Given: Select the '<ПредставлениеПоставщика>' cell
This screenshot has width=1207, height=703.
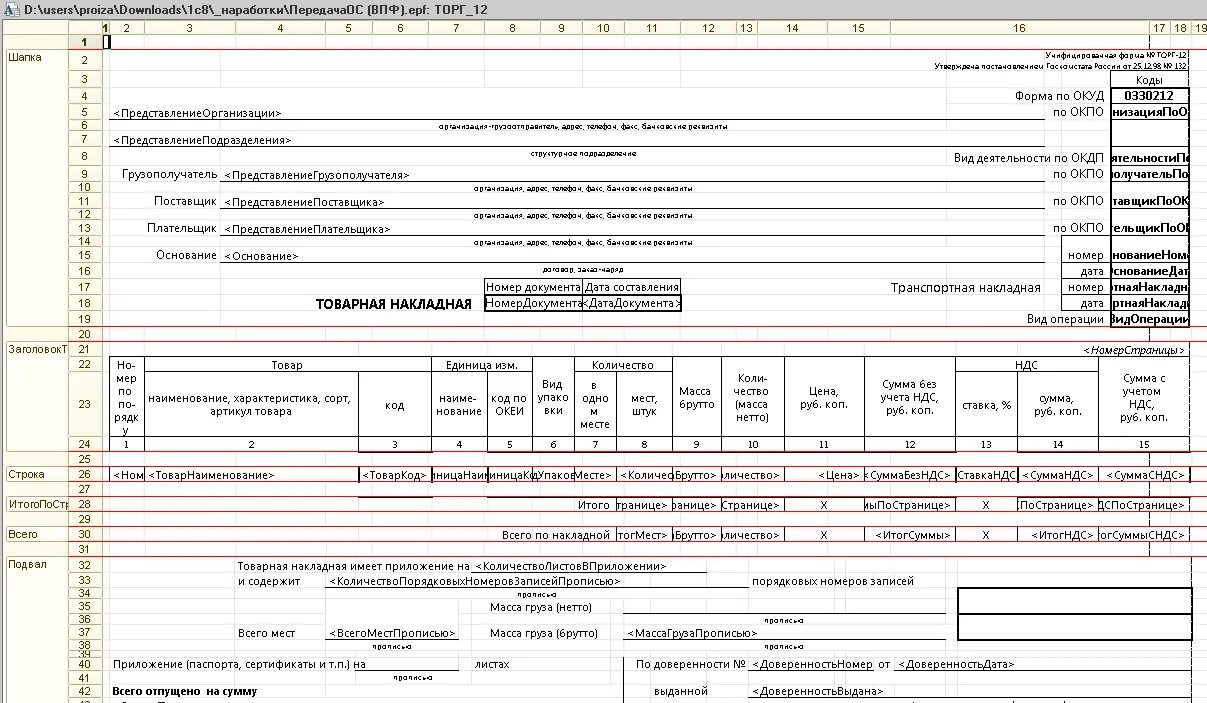Looking at the screenshot, I should [x=304, y=202].
